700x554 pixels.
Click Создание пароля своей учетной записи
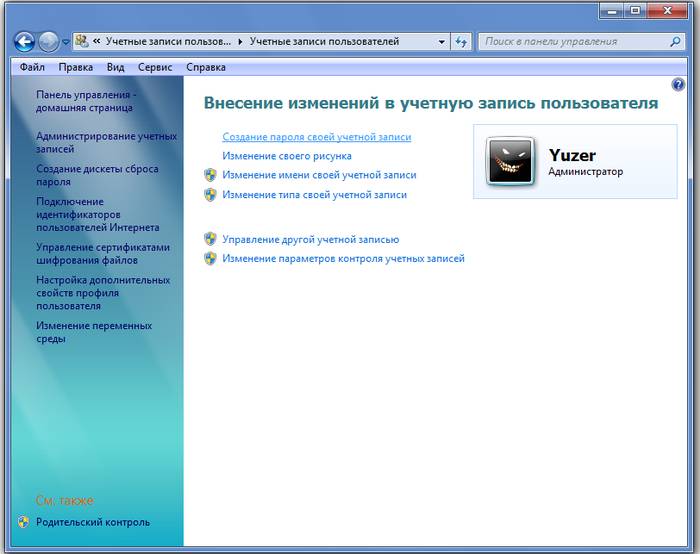click(316, 137)
